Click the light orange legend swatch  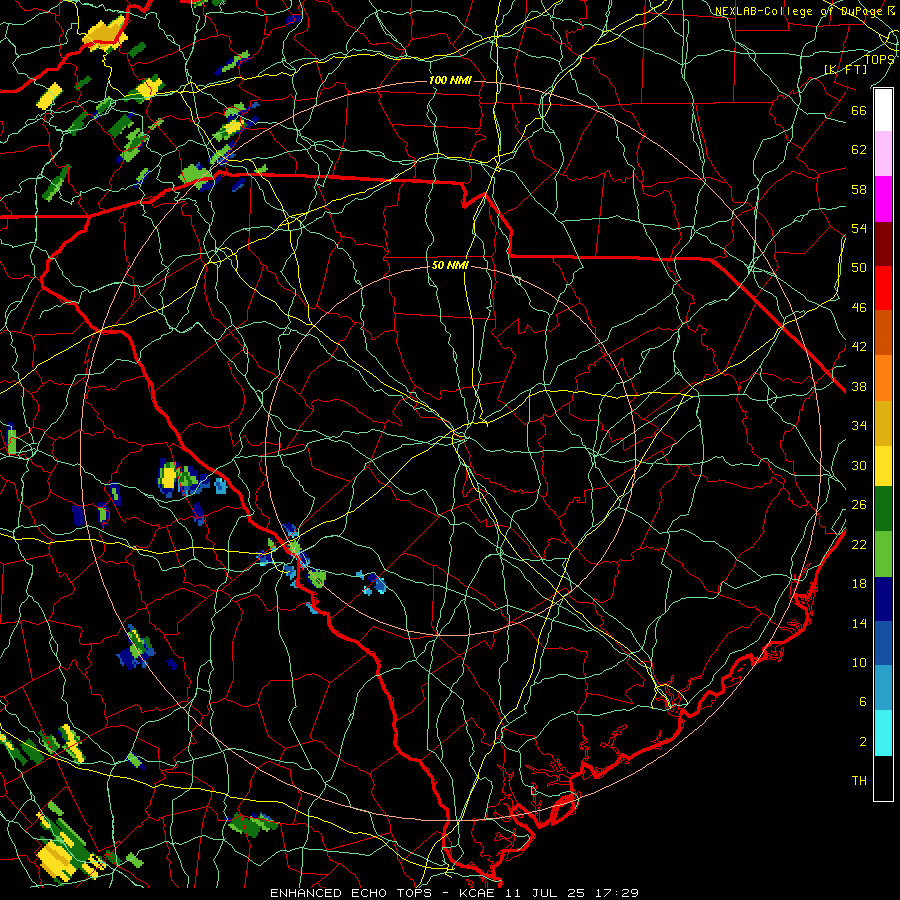point(883,378)
